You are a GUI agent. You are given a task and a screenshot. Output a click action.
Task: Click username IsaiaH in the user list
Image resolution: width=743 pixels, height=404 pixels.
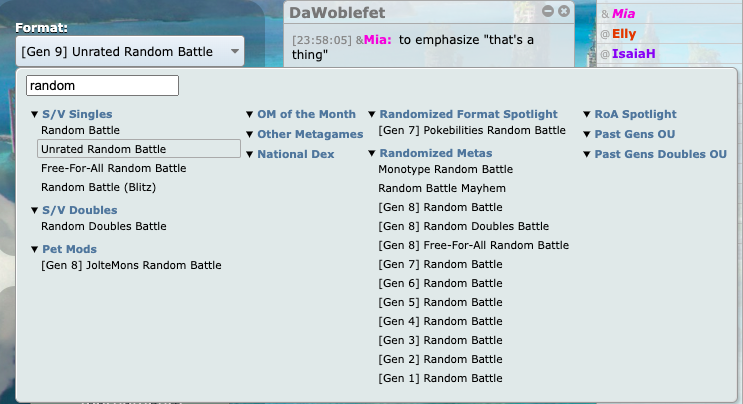[x=633, y=53]
